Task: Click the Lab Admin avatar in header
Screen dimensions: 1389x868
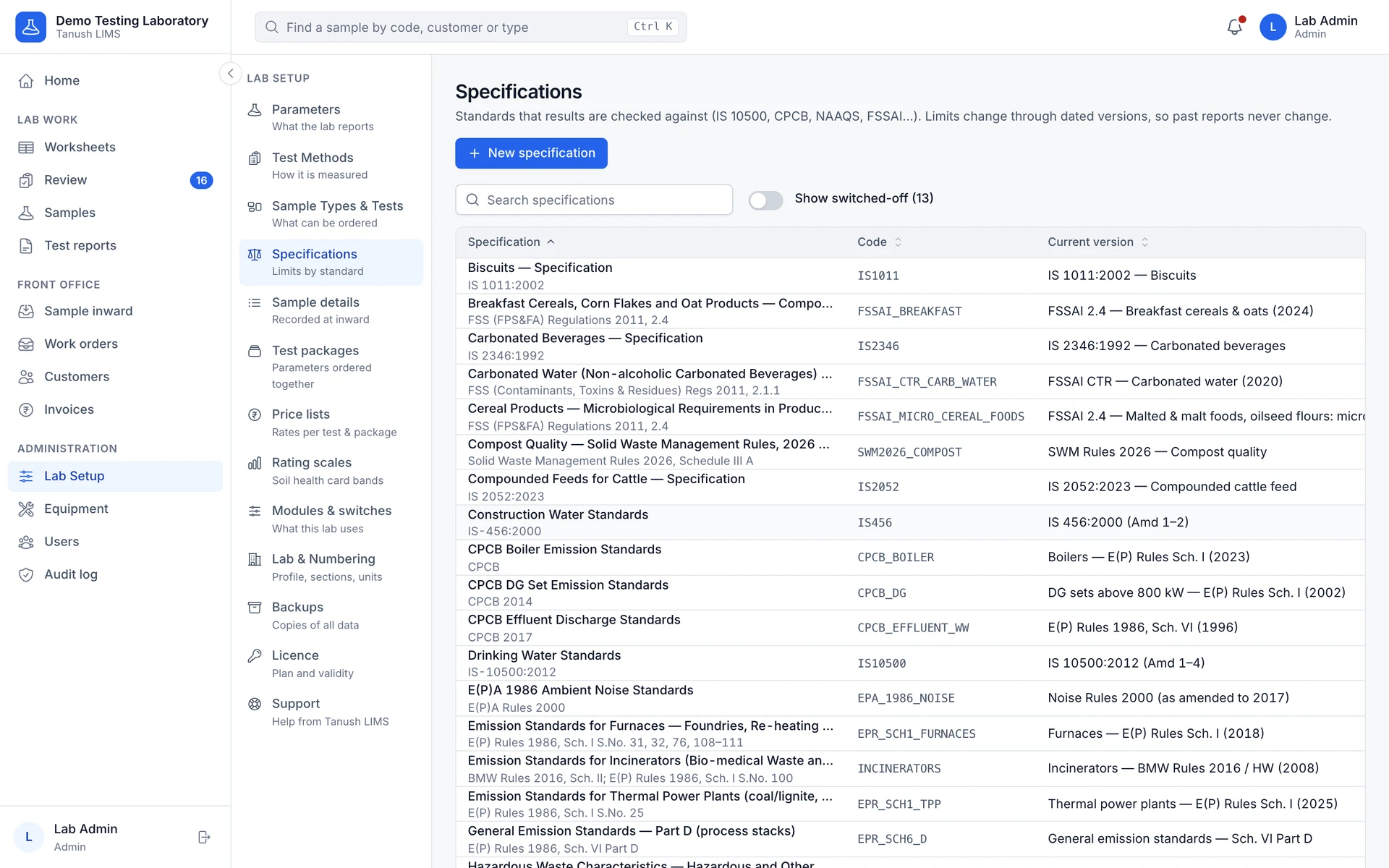Action: point(1273,27)
